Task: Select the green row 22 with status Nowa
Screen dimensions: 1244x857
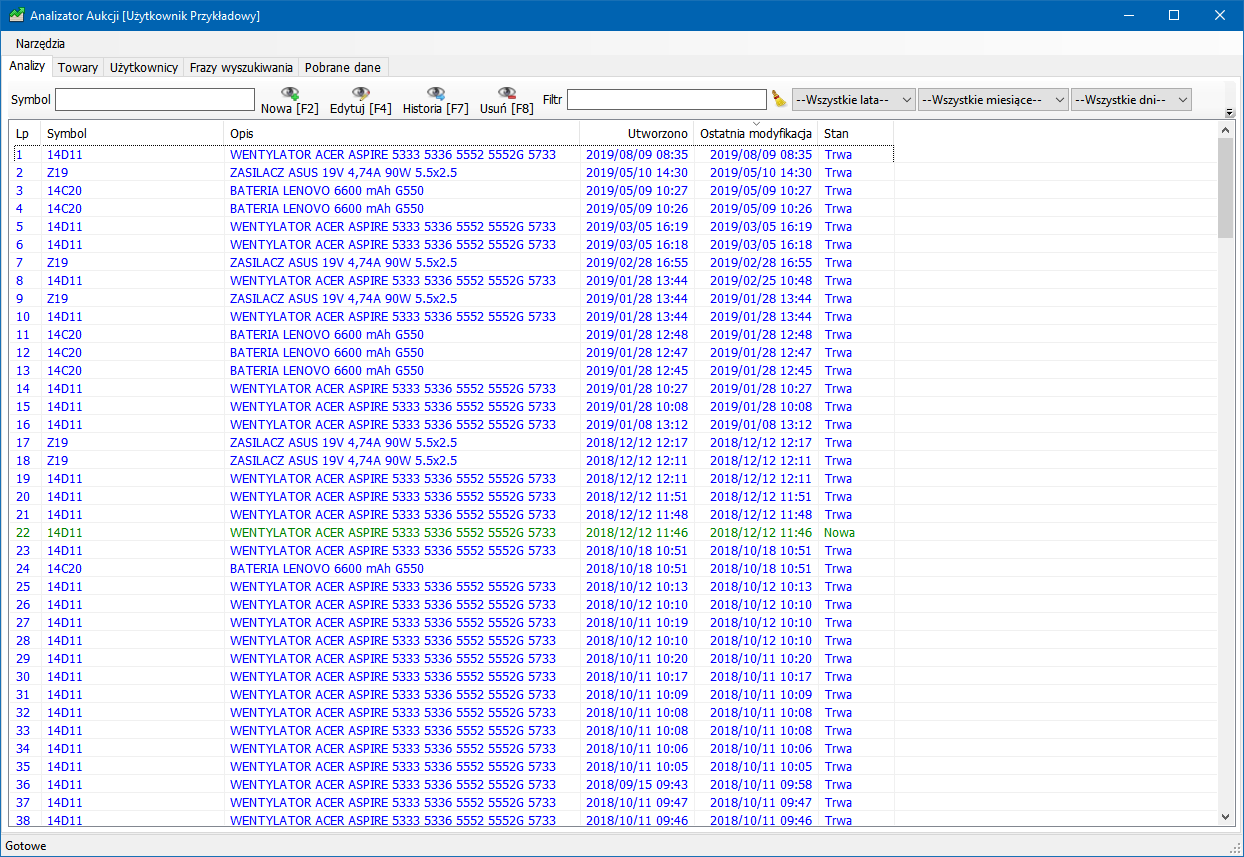Action: point(392,533)
